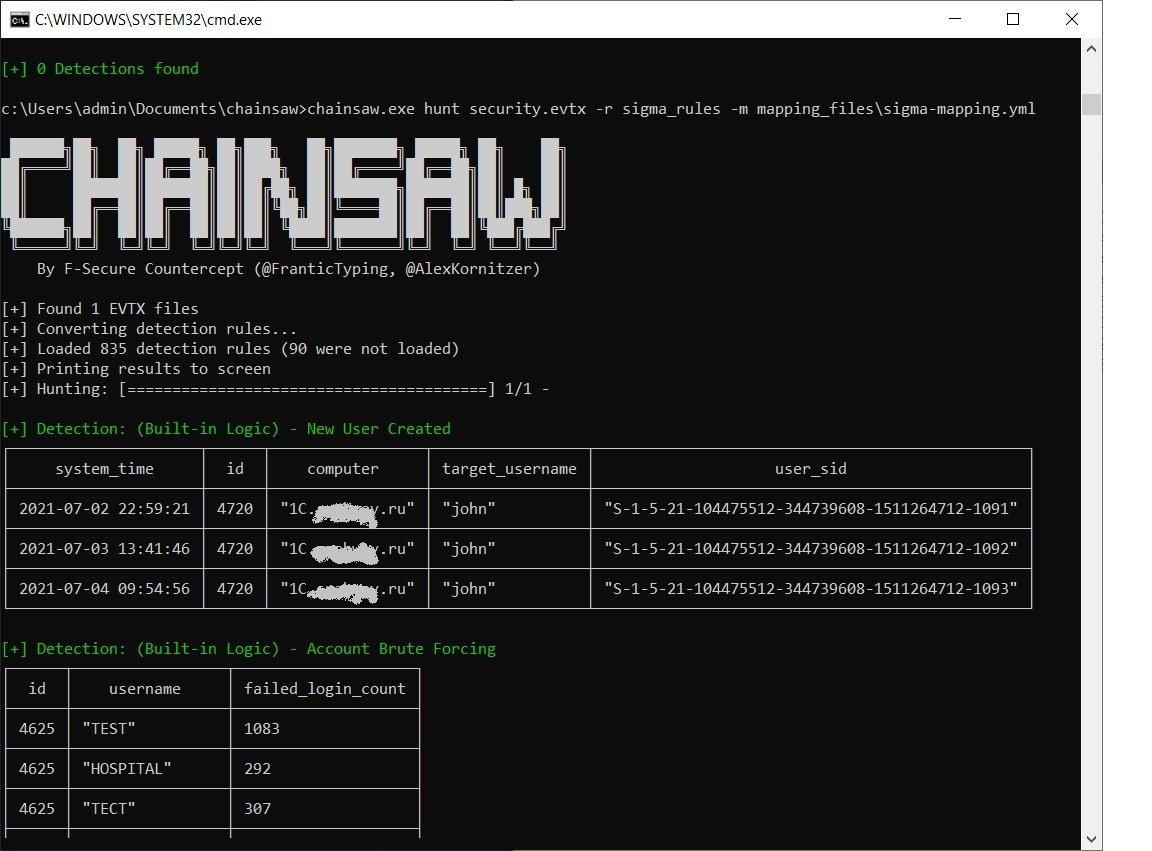
Task: Click the cmd.exe icon in the title bar
Action: pyautogui.click(x=19, y=20)
